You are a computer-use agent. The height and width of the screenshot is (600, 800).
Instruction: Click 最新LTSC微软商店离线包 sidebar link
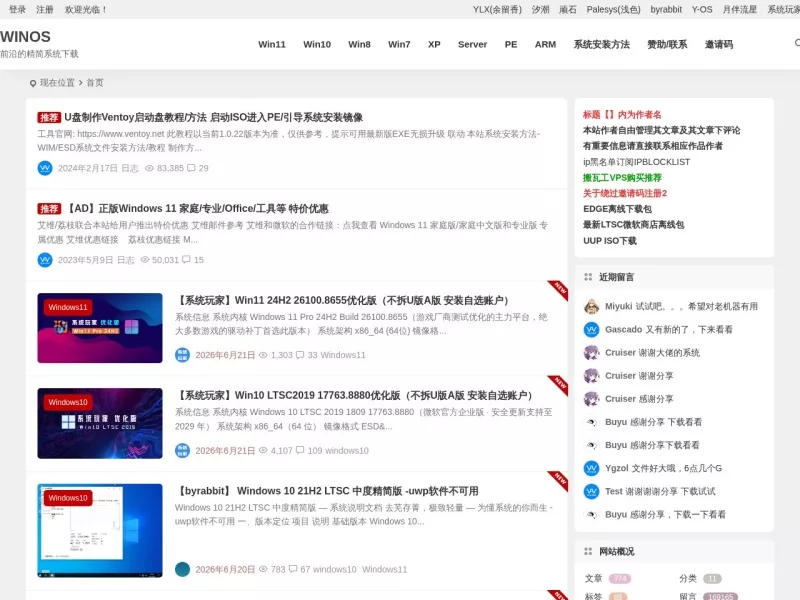[633, 224]
